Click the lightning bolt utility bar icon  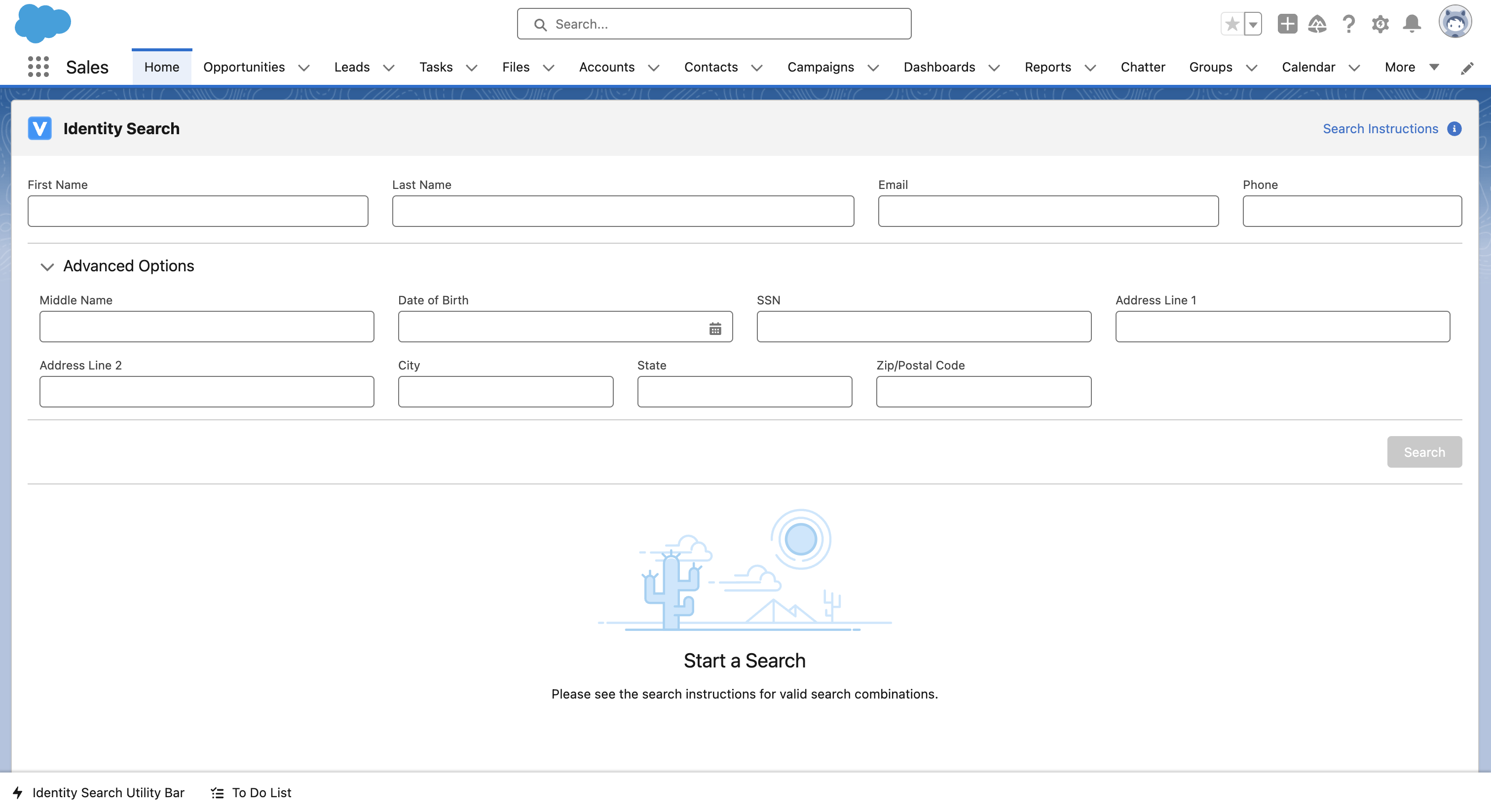(18, 792)
